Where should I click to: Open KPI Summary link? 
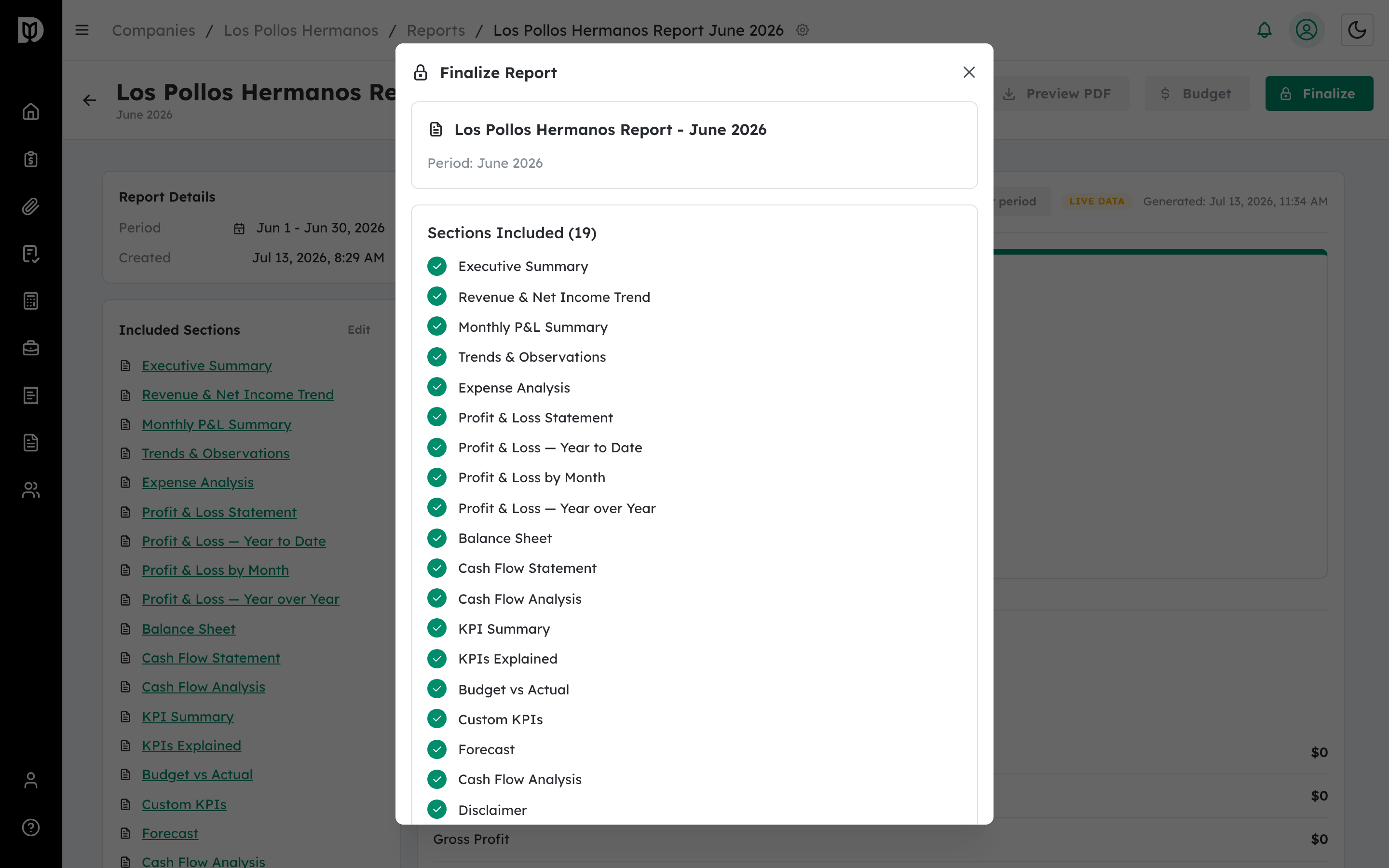188,717
